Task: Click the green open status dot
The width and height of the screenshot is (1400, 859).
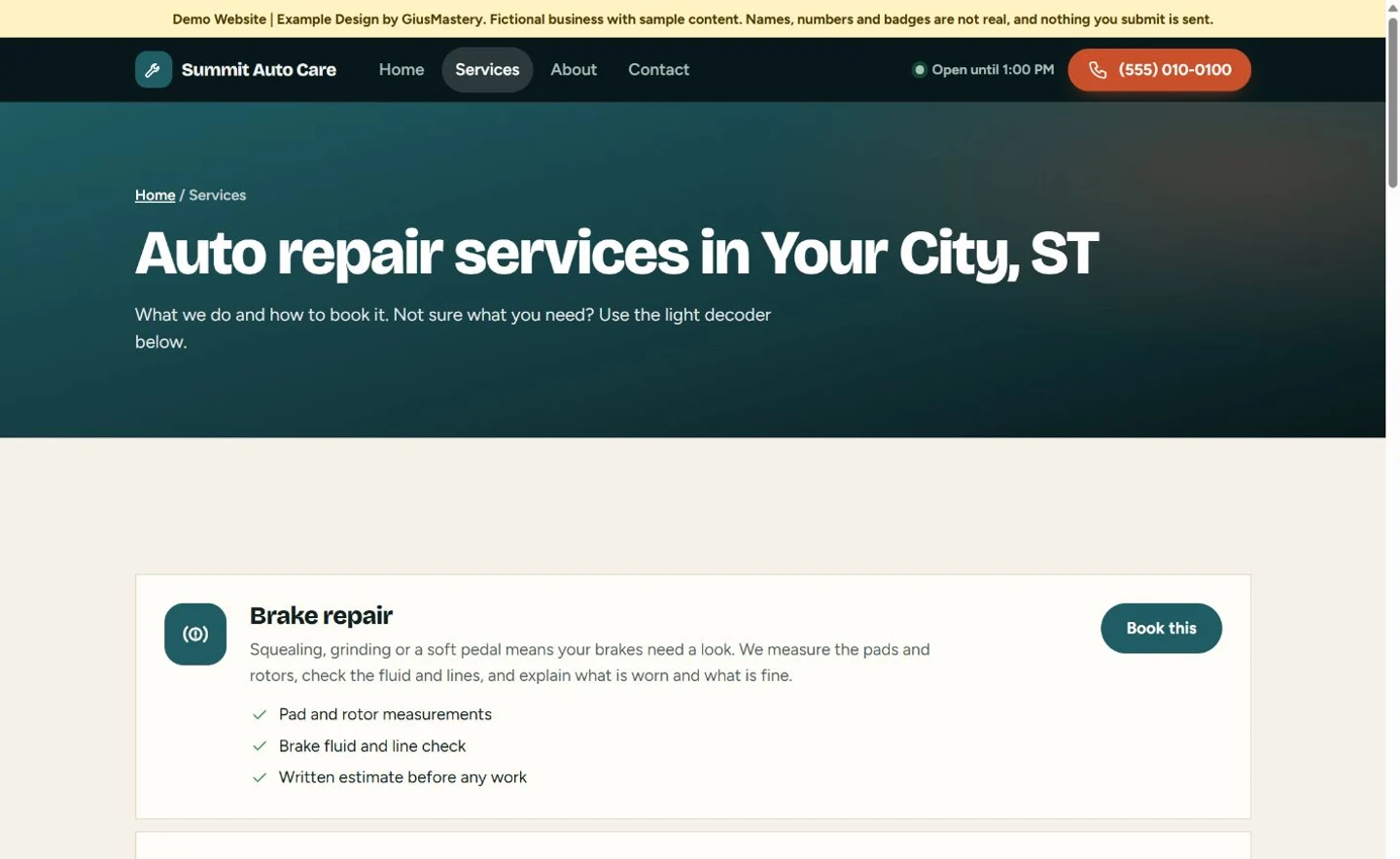Action: [919, 70]
